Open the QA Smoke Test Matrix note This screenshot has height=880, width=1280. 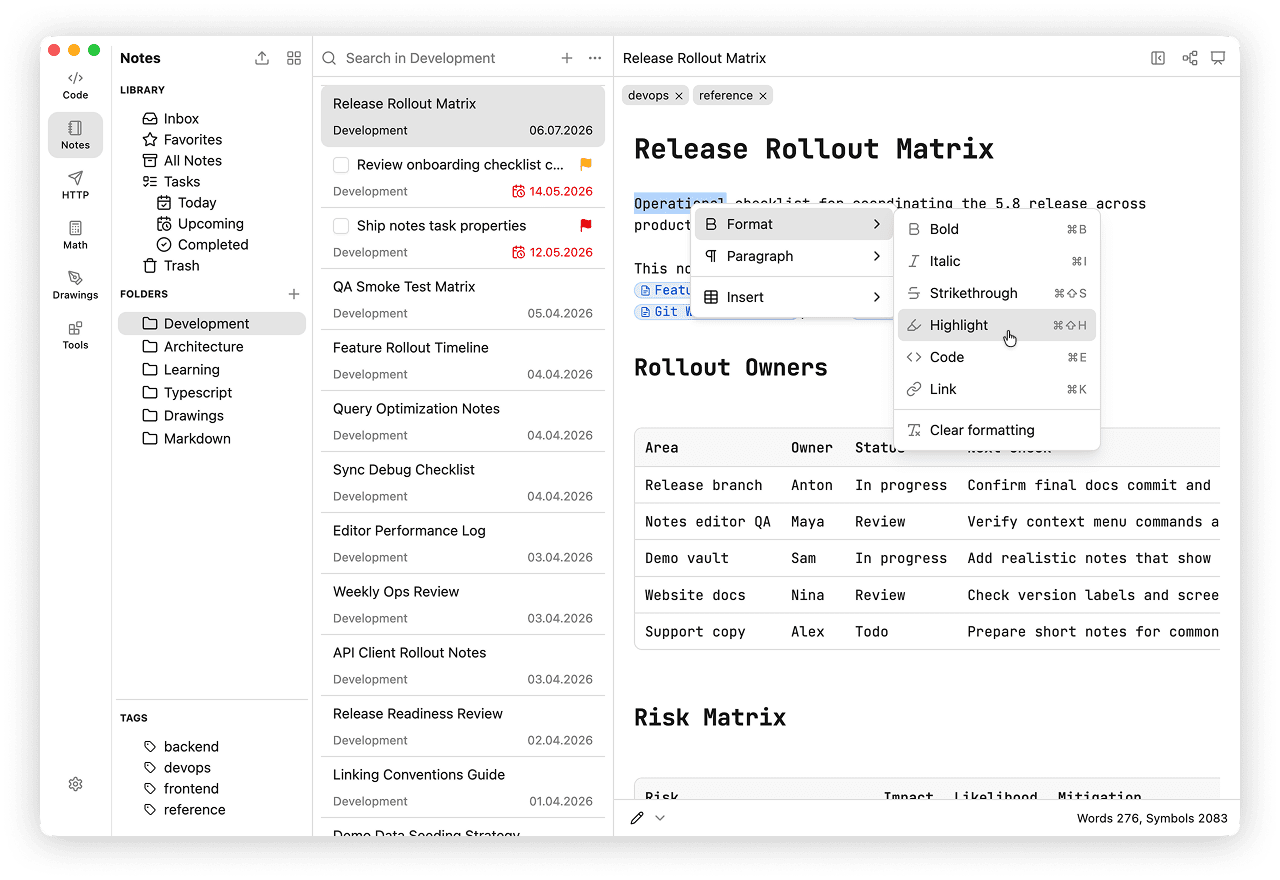click(x=463, y=299)
